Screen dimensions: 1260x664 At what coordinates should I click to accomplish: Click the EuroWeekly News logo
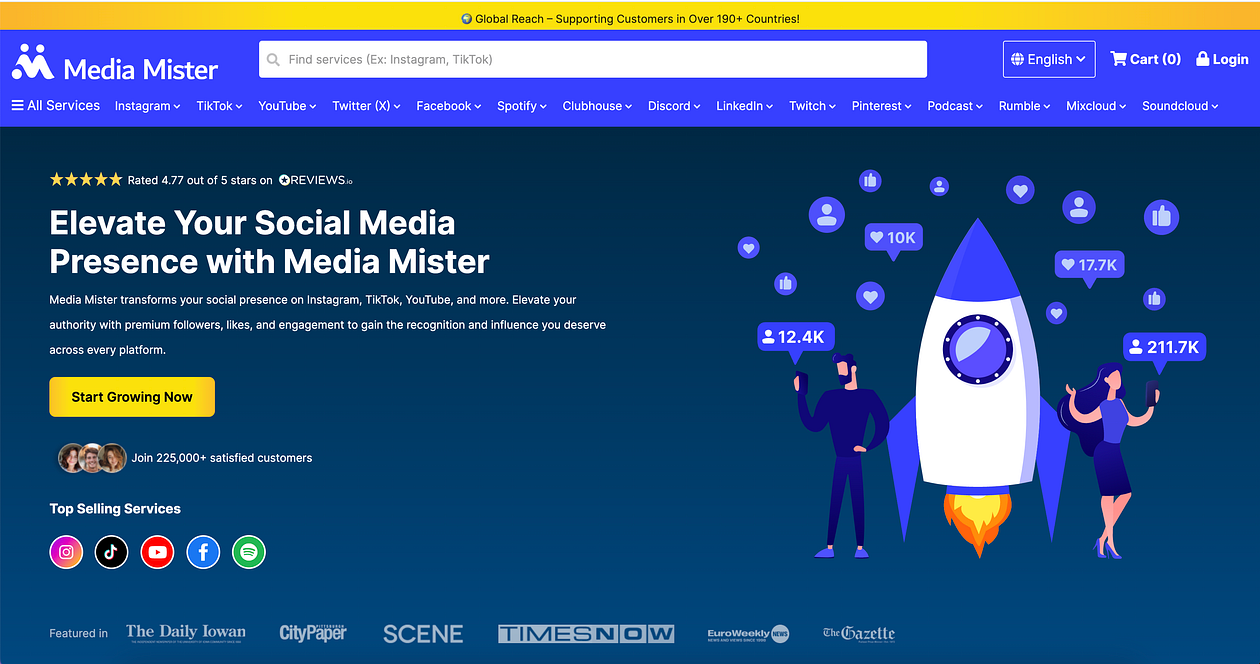click(x=748, y=634)
